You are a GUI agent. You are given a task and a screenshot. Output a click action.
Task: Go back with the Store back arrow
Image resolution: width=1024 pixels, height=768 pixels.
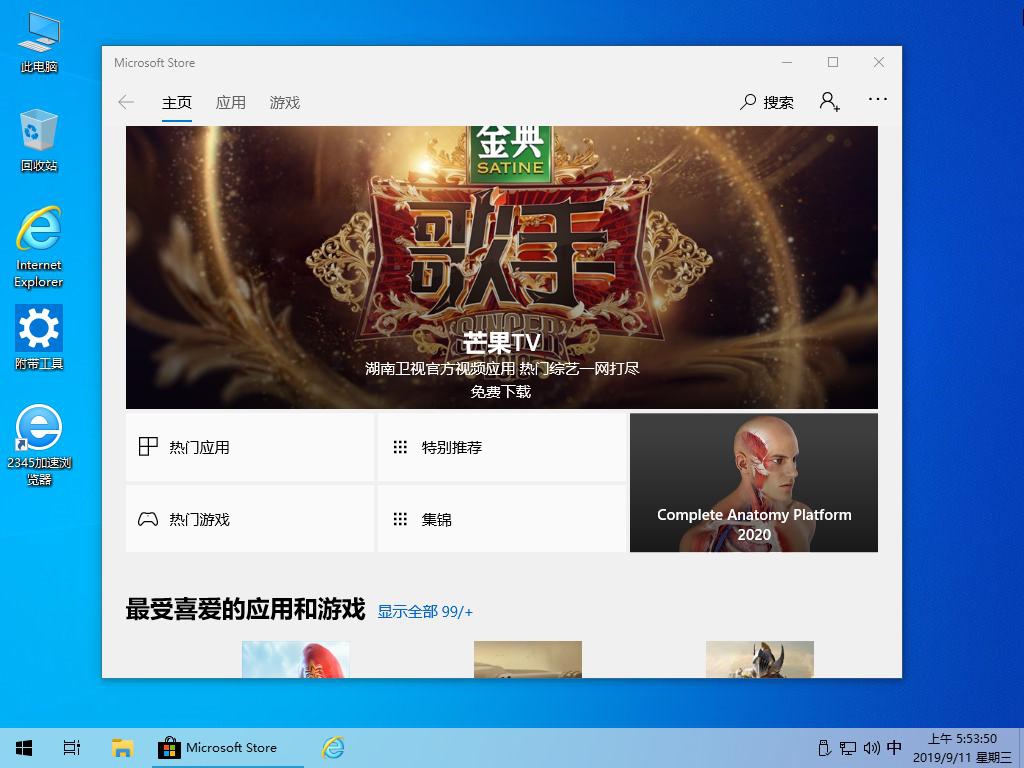pyautogui.click(x=126, y=102)
